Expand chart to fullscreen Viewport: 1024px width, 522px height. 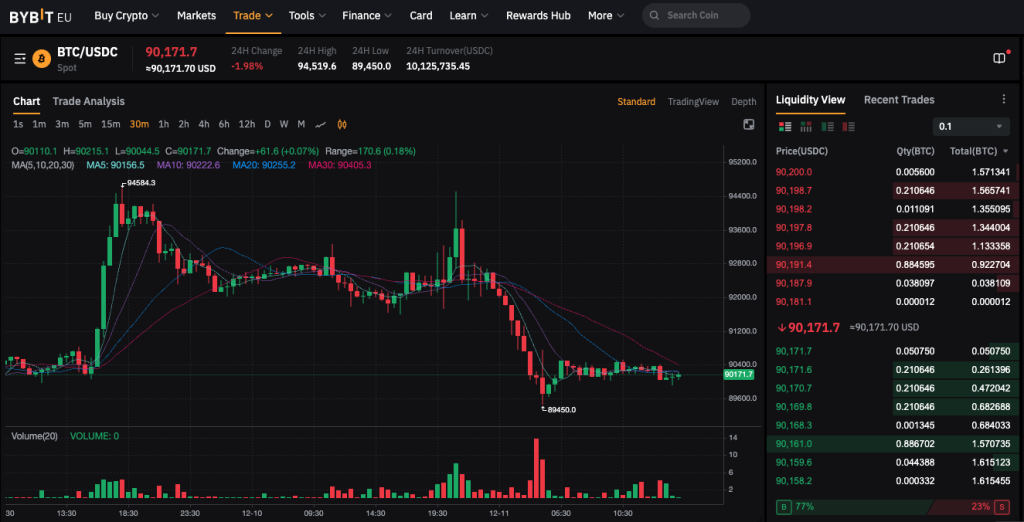coord(748,125)
